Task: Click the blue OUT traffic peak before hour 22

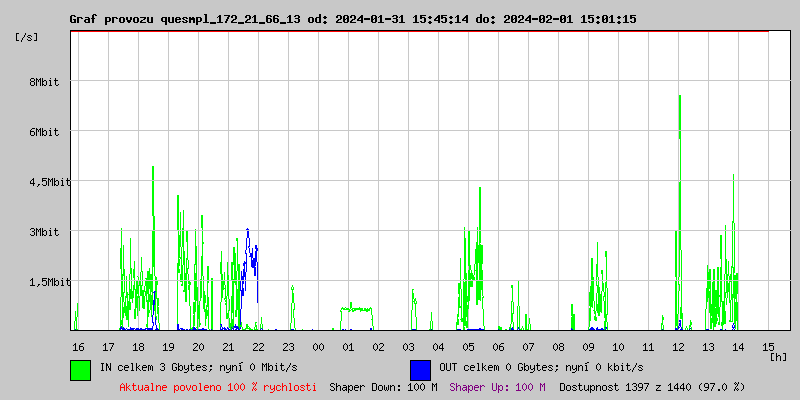Action: pos(248,232)
